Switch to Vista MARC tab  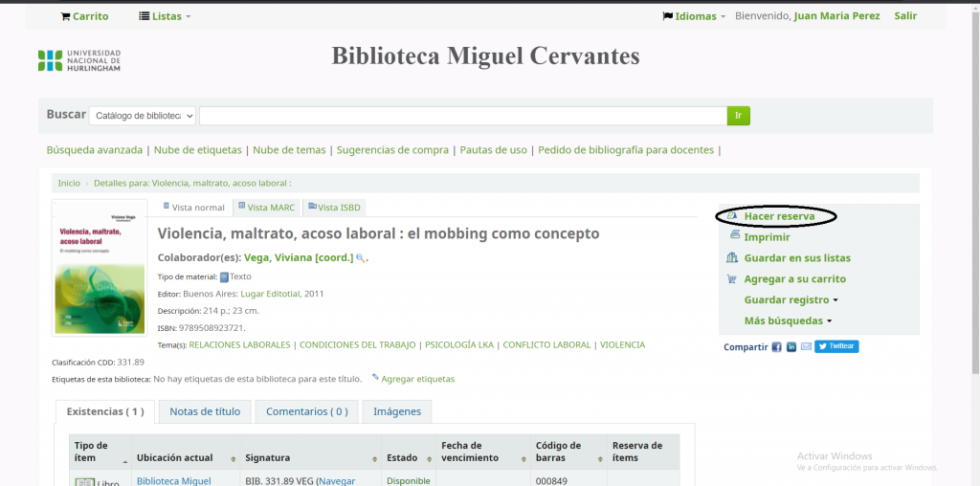(266, 207)
